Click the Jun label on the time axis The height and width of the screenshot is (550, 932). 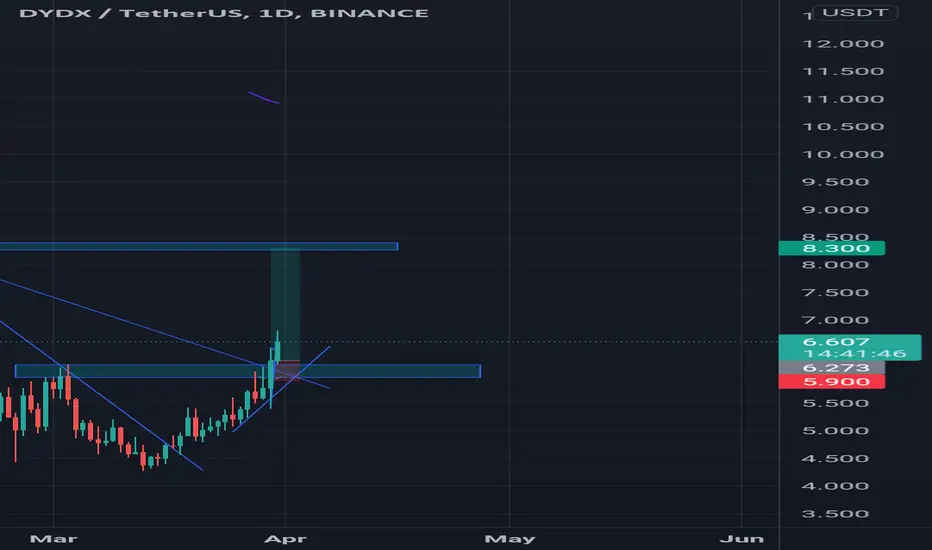(741, 539)
